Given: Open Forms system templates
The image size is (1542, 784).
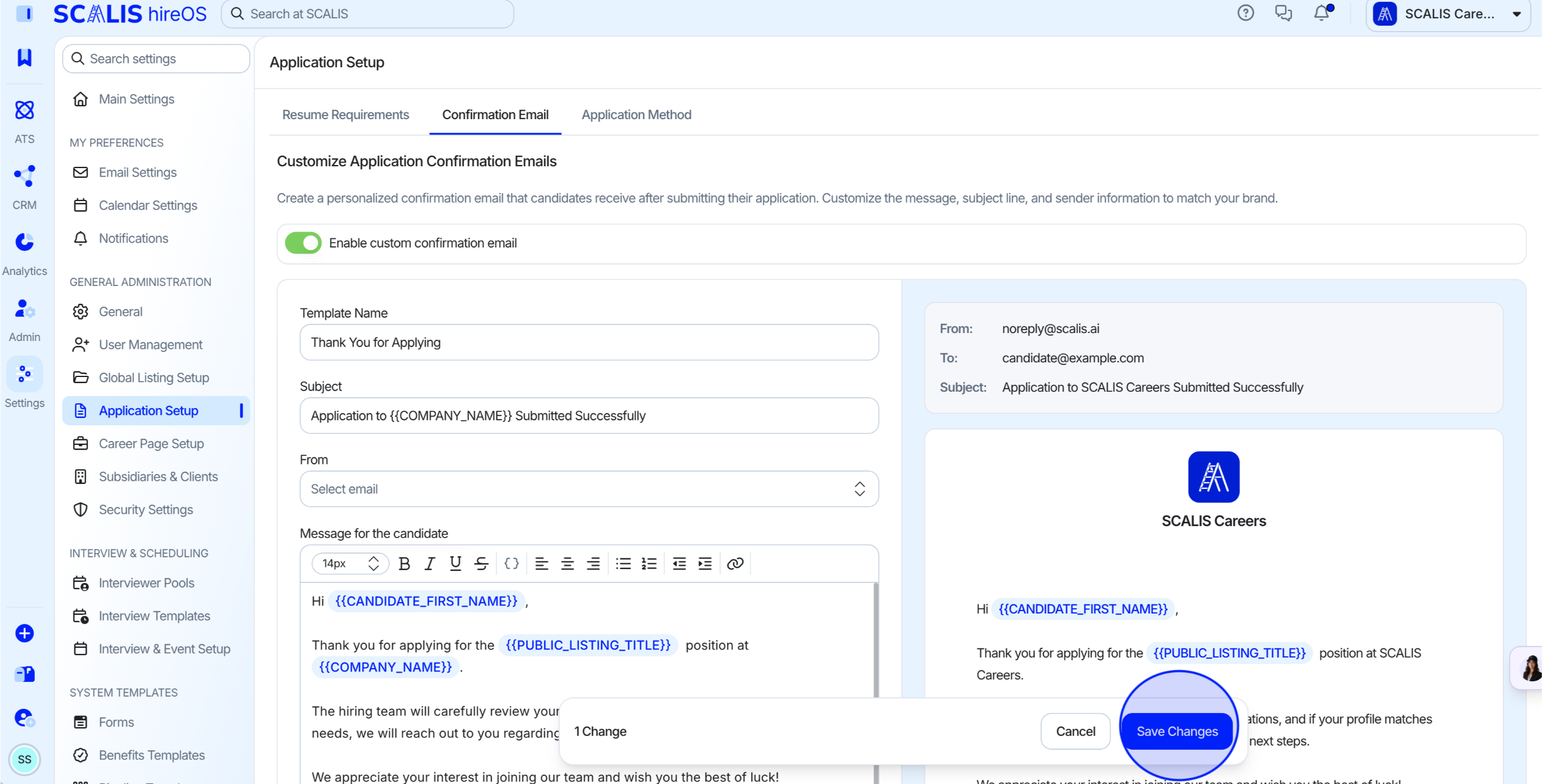Looking at the screenshot, I should pyautogui.click(x=156, y=722).
